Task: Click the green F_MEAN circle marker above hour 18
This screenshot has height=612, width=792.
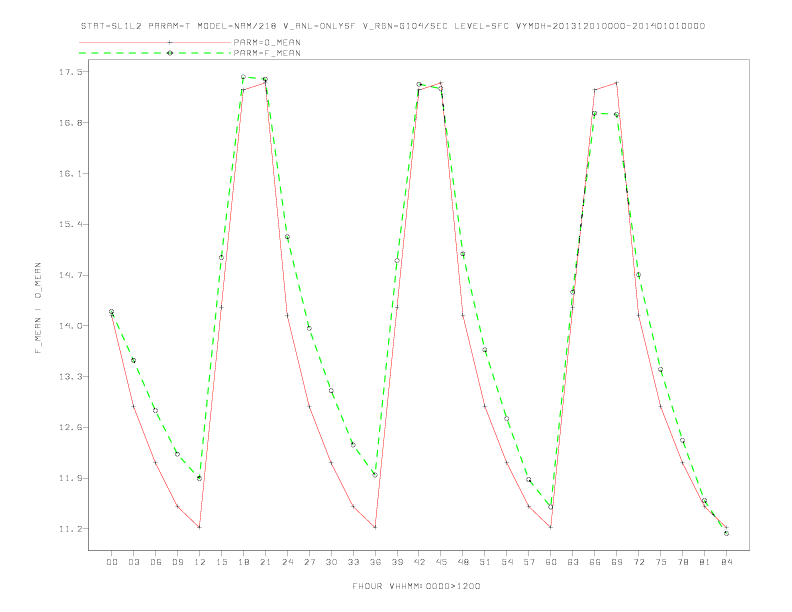Action: [x=243, y=77]
